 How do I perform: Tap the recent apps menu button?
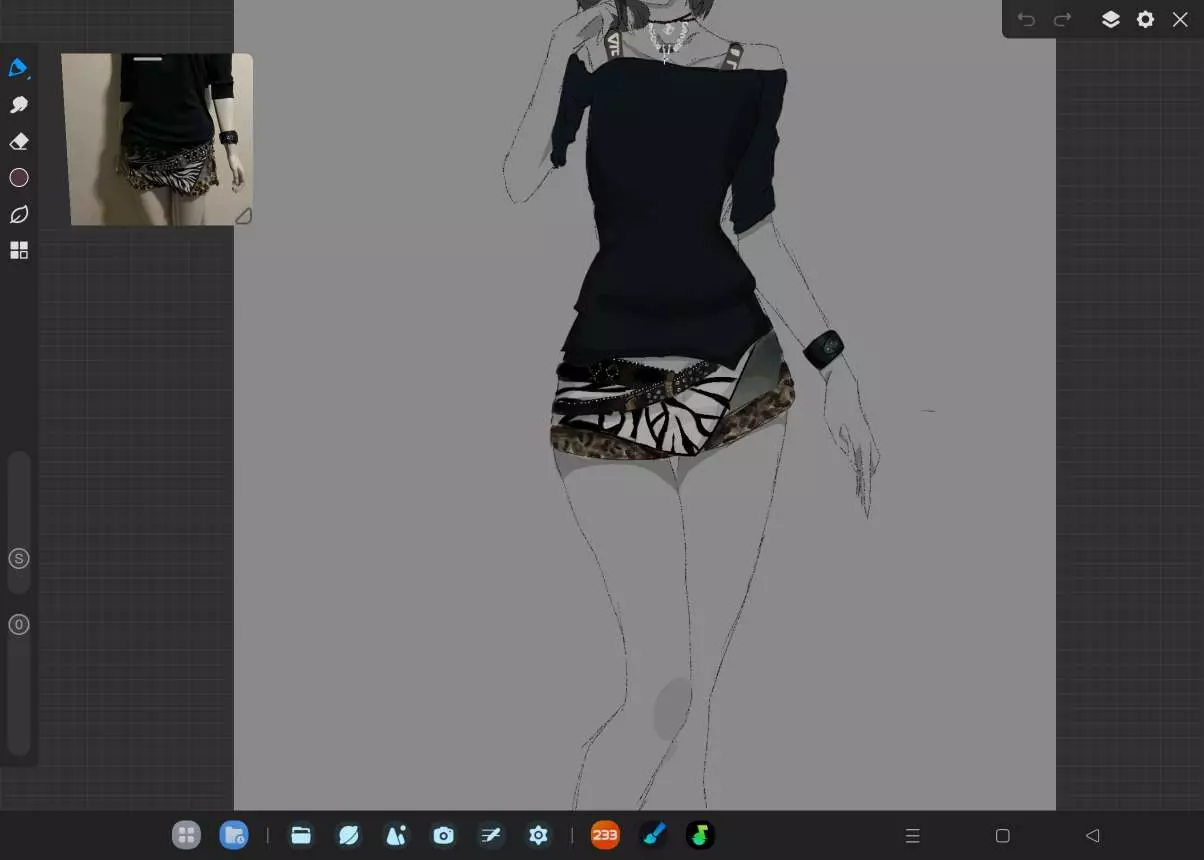[x=912, y=836]
